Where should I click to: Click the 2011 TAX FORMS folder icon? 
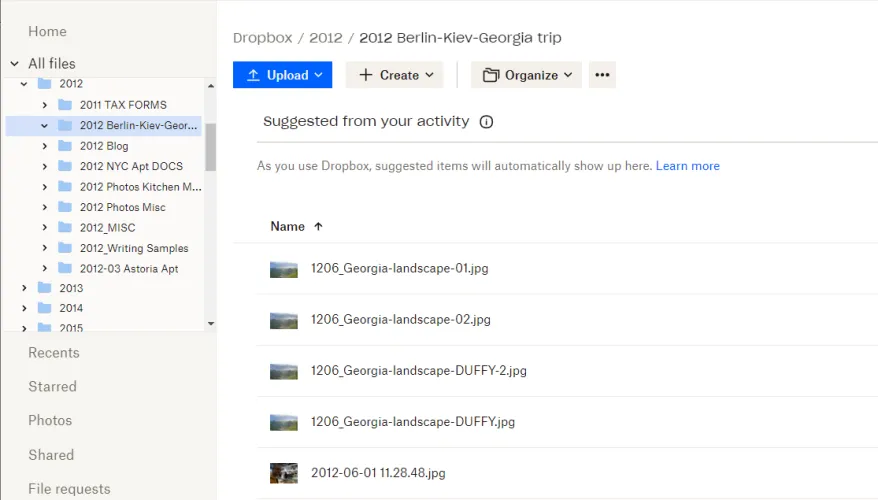tap(65, 105)
